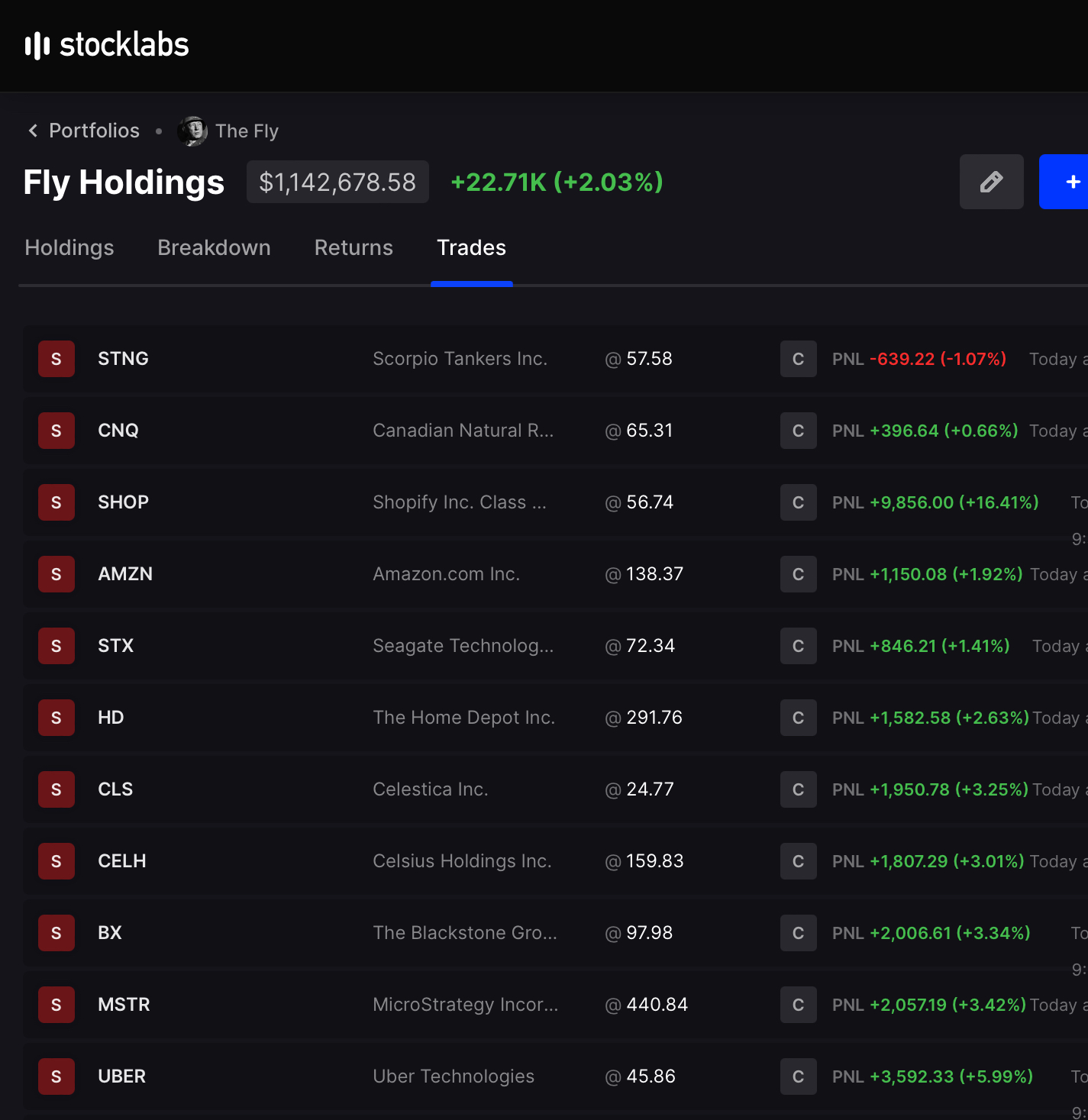
Task: Click PNL +846.21 (+1.41%) value
Action: point(921,646)
